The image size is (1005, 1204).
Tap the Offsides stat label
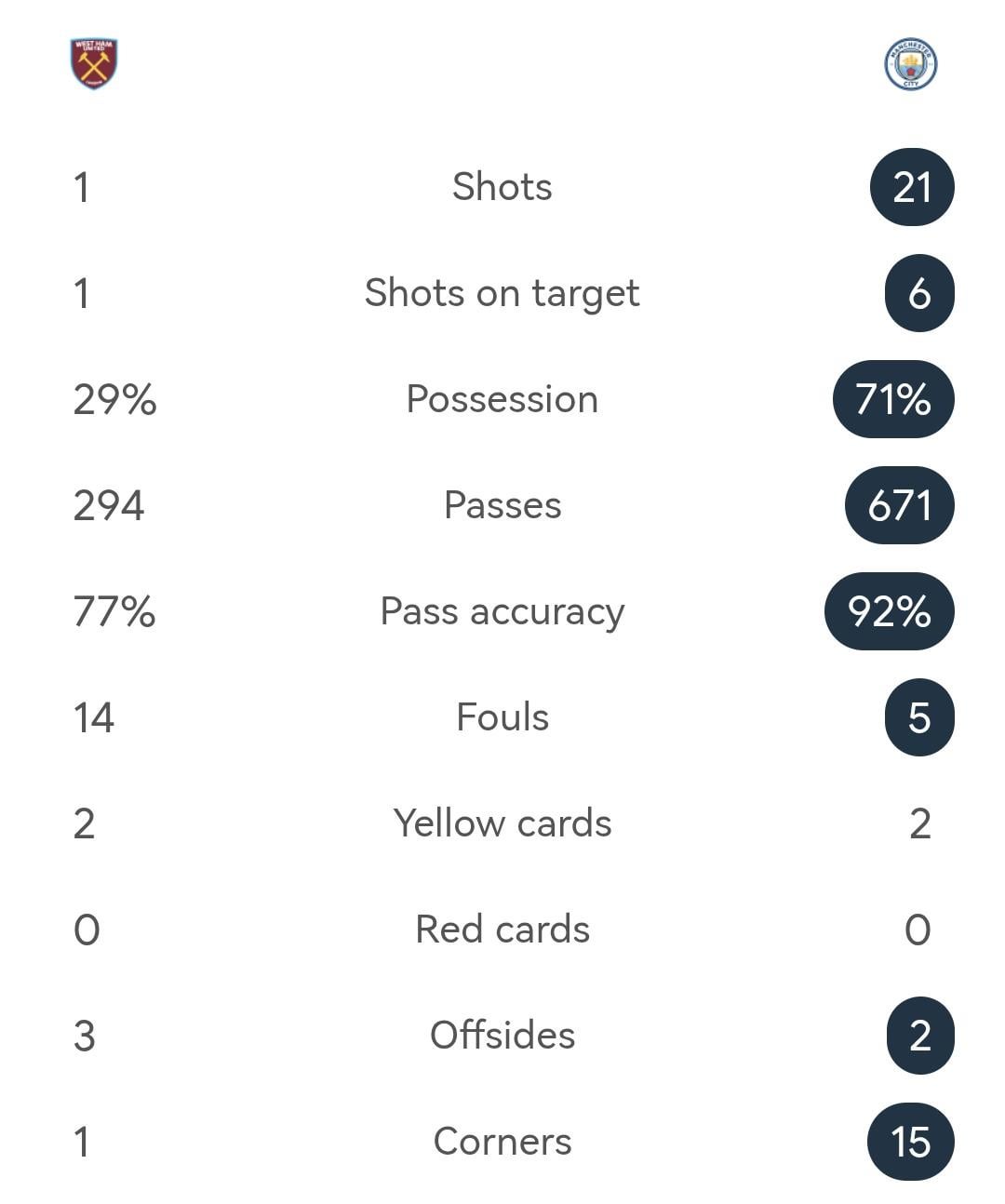pos(502,1036)
